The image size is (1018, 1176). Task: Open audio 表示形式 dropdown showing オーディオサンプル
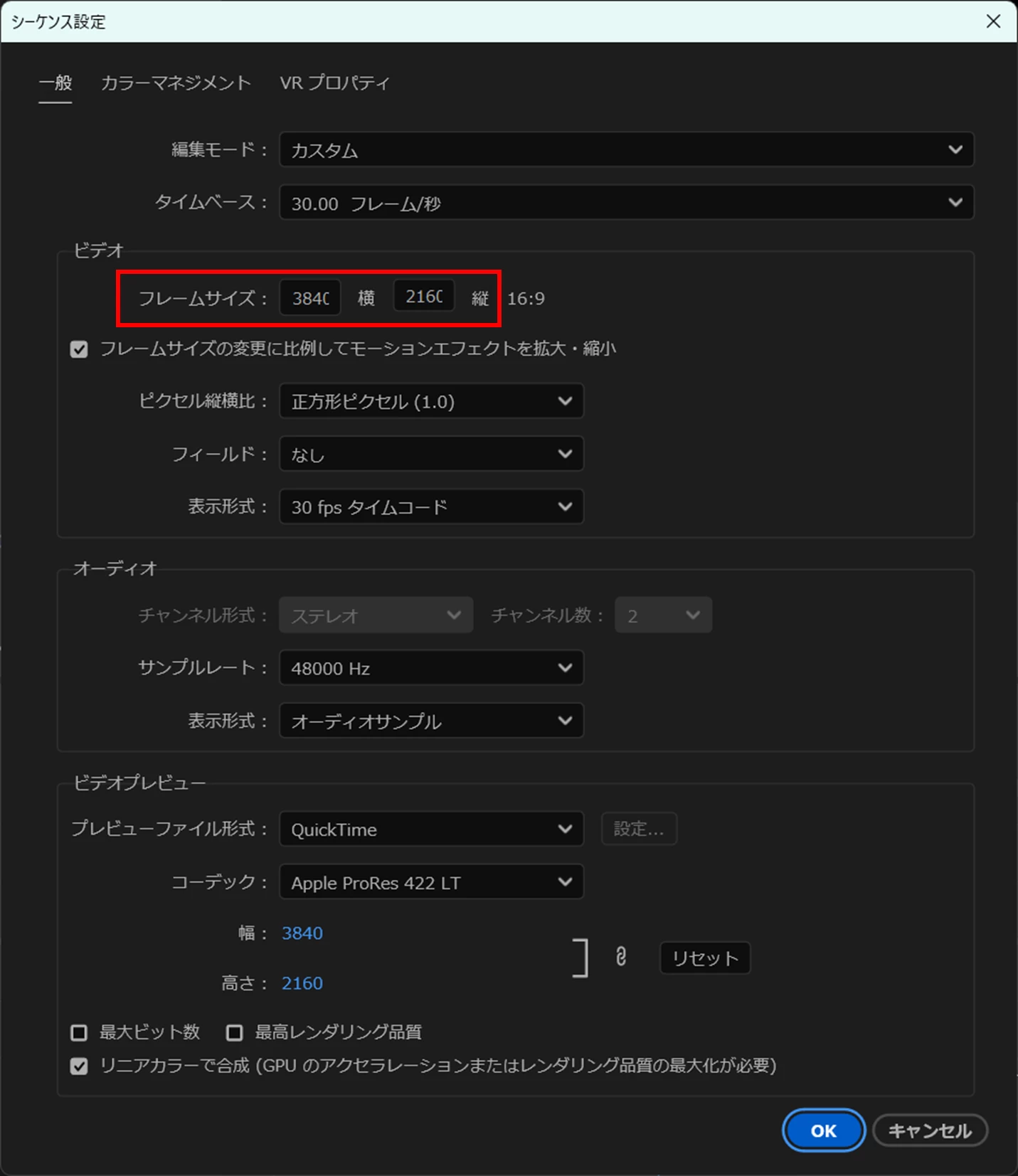(x=431, y=721)
